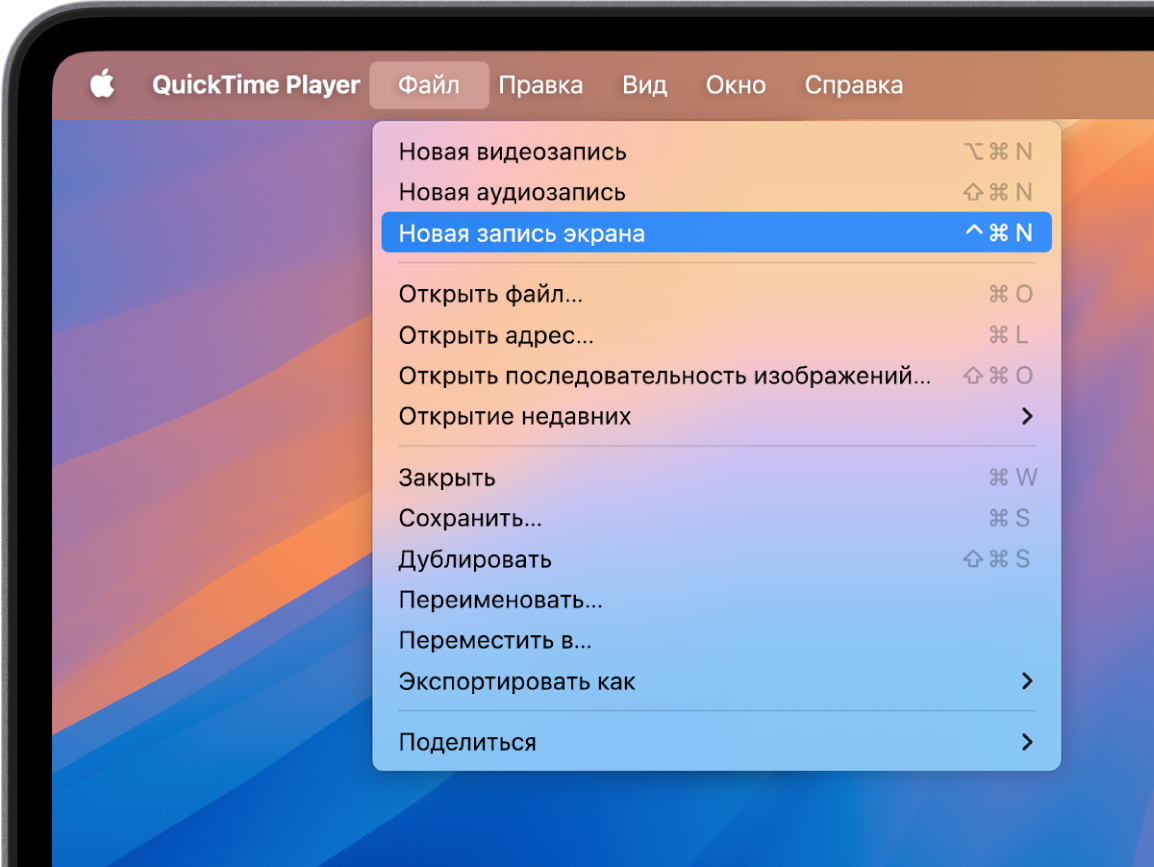This screenshot has height=867, width=1154.
Task: Choose Открыть адрес… menu item
Action: (x=717, y=335)
